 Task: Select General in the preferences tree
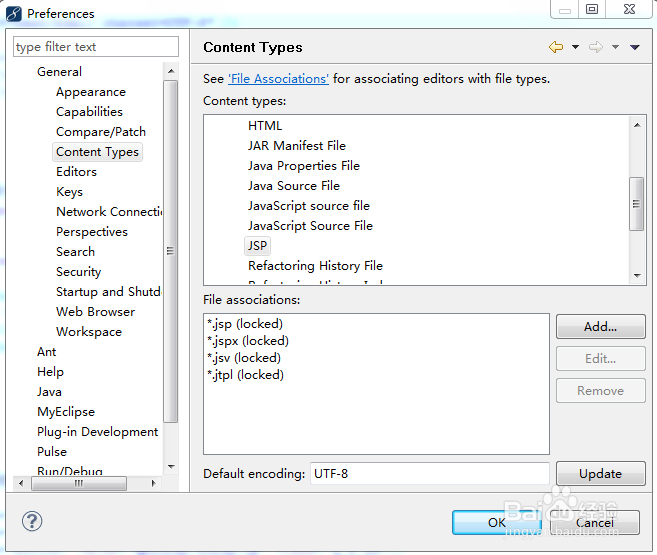(59, 72)
